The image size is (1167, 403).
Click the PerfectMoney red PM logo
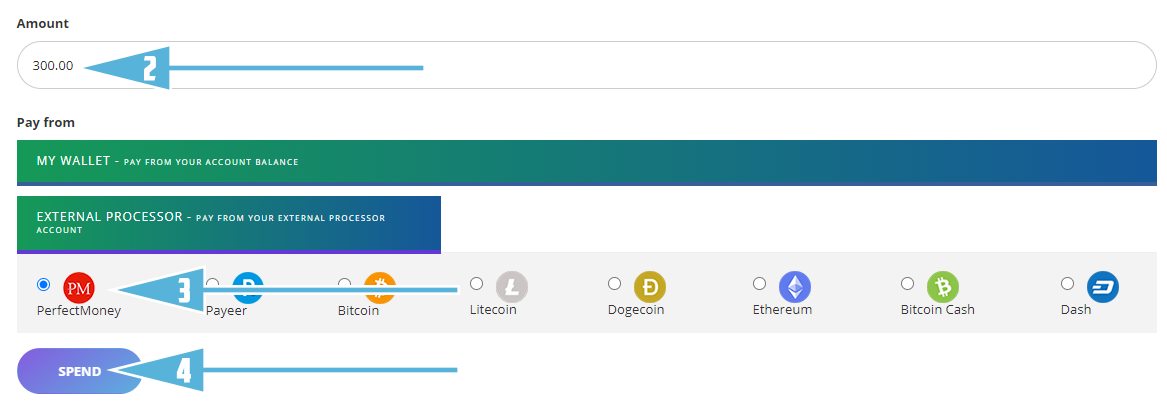click(x=79, y=288)
